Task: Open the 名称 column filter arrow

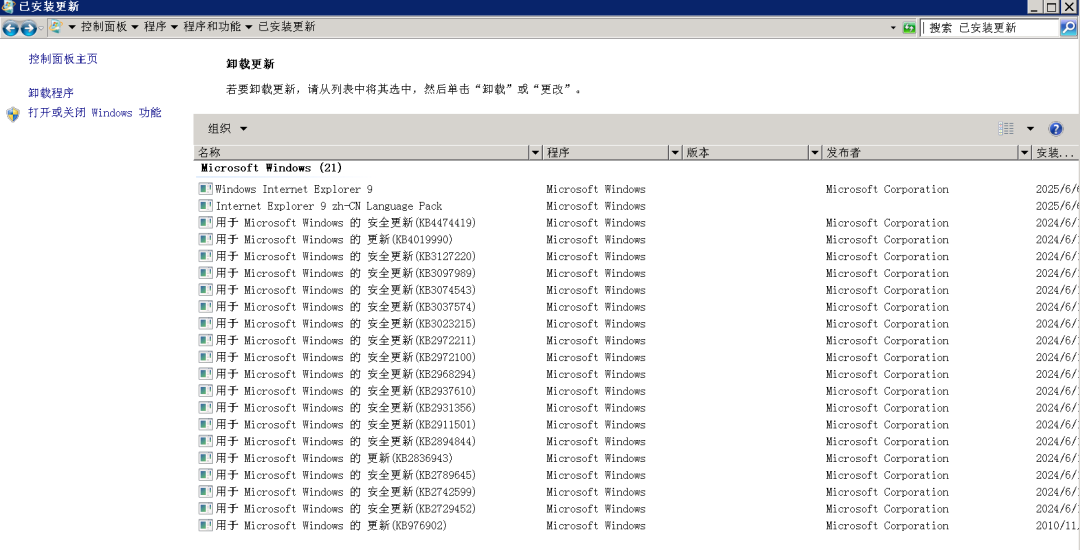Action: 536,152
